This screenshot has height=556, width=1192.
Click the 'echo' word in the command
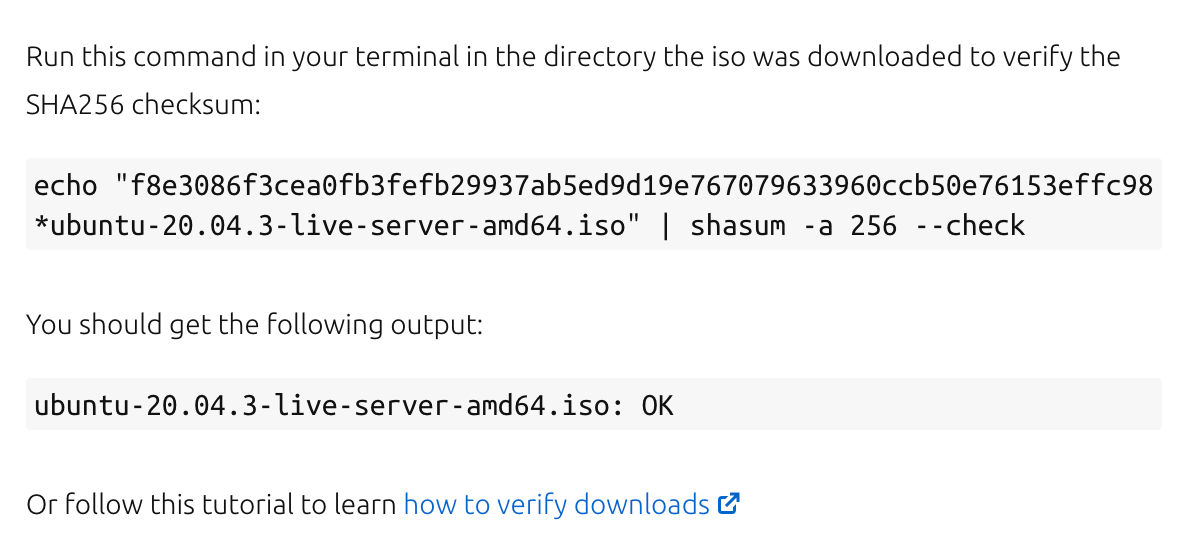click(66, 185)
